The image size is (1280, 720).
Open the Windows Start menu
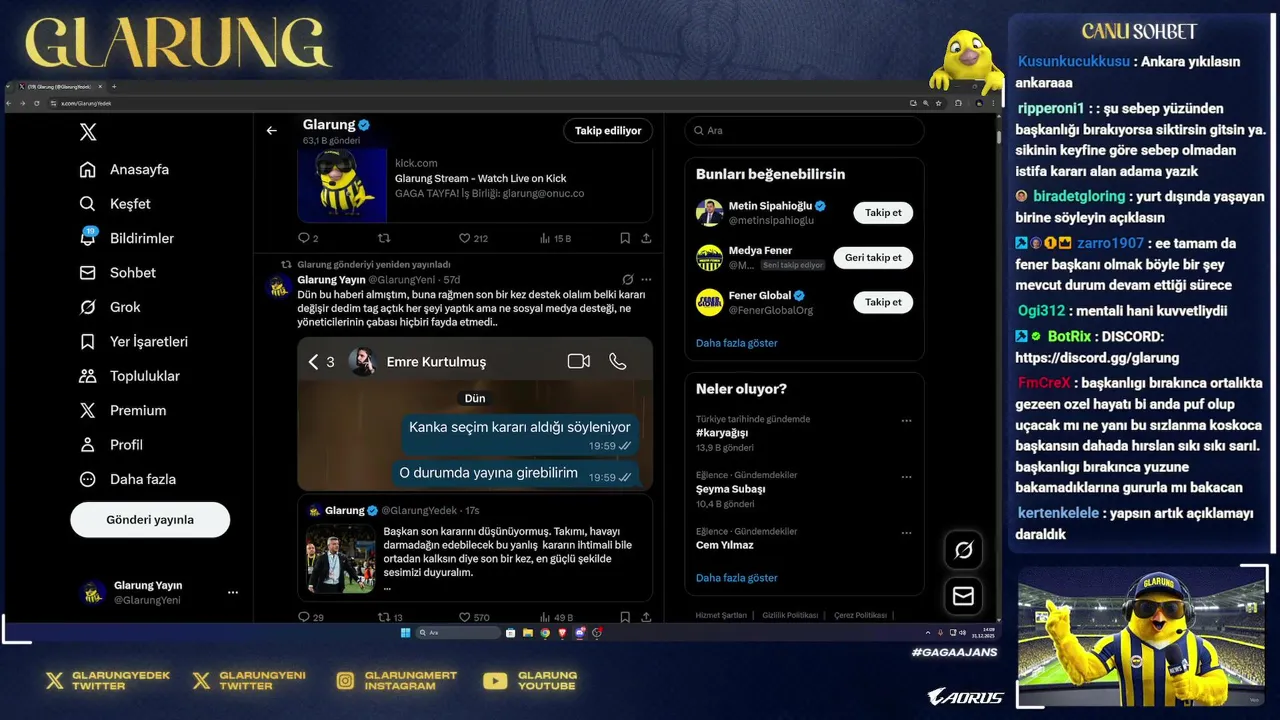405,633
